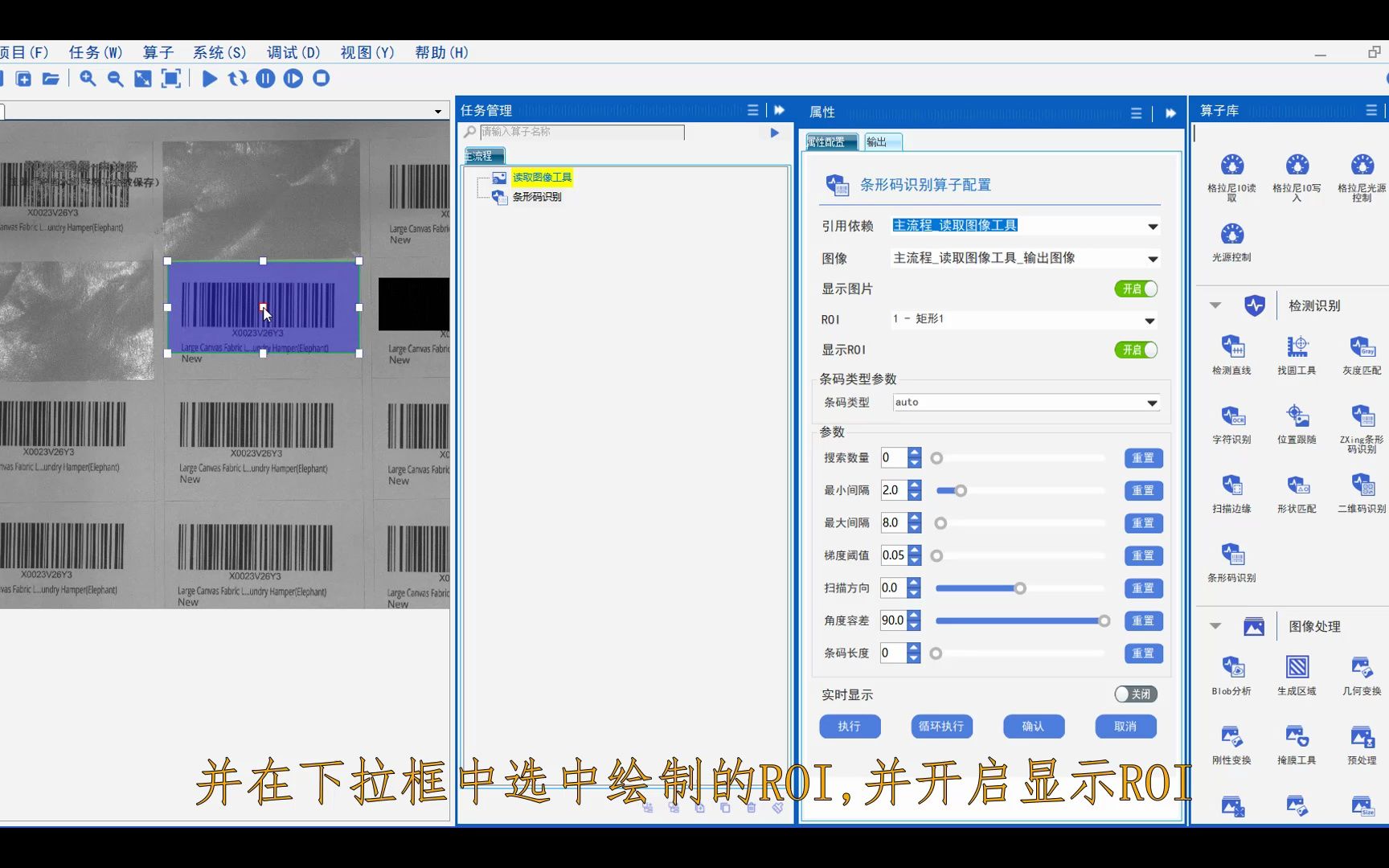
Task: Pick the 预处理 tool icon
Action: point(1362,736)
